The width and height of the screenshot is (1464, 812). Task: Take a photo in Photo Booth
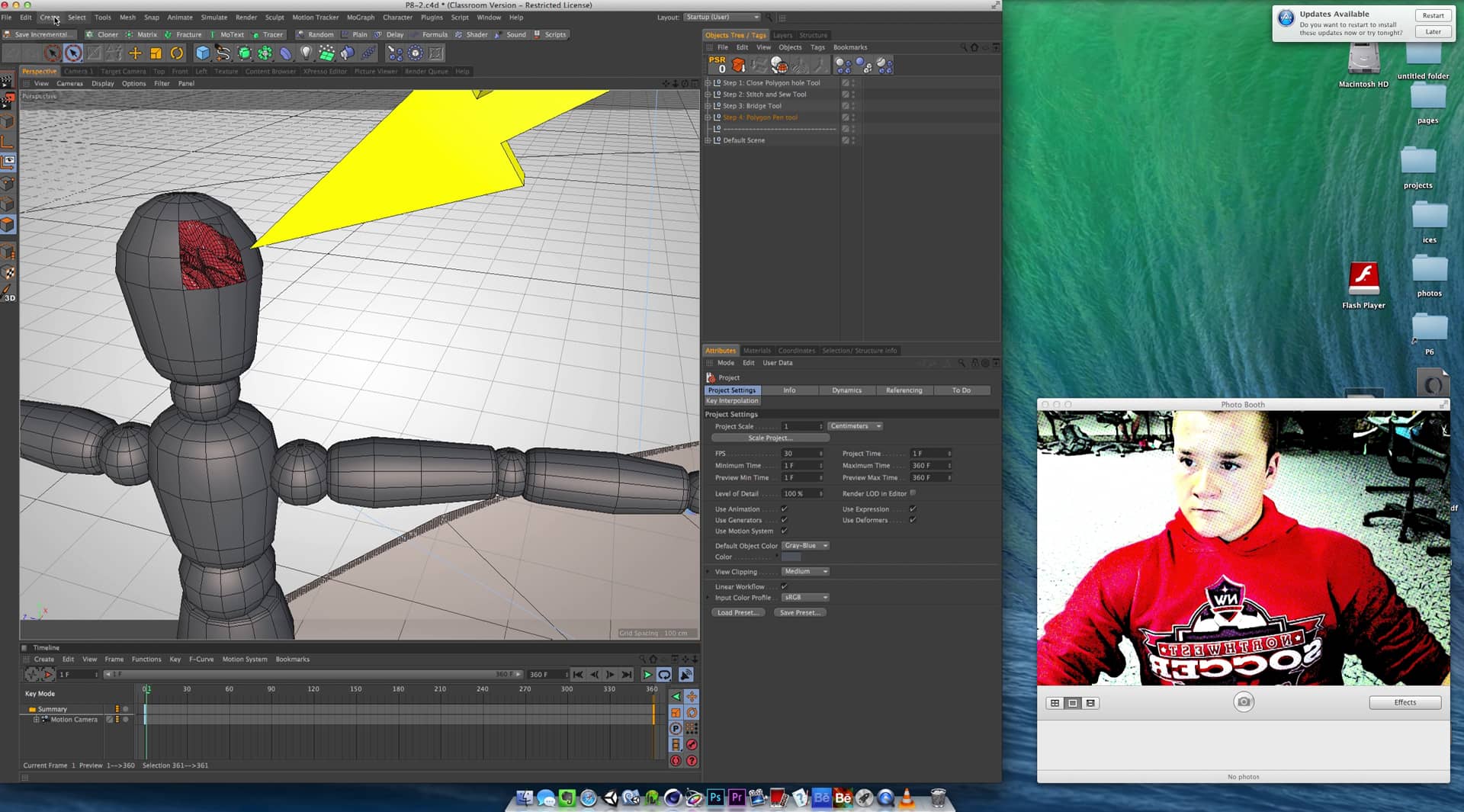[x=1243, y=702]
